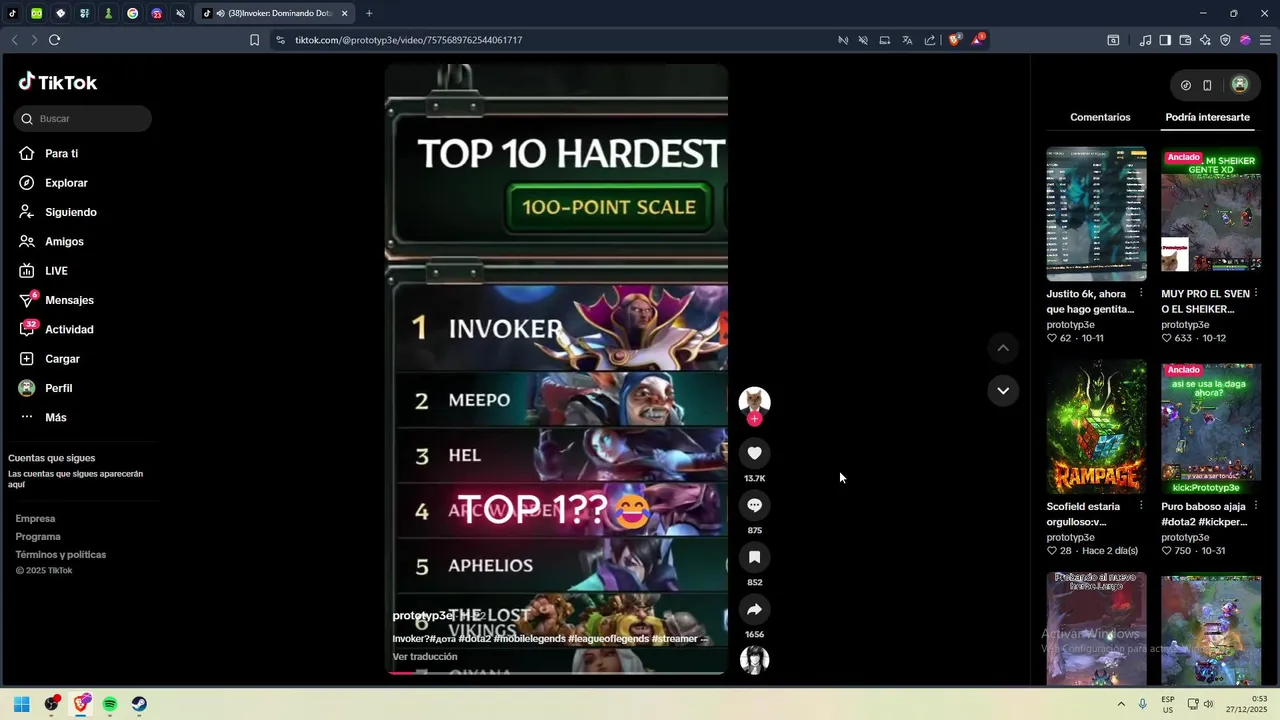
Task: Click Términos y políticas footer link
Action: point(61,555)
